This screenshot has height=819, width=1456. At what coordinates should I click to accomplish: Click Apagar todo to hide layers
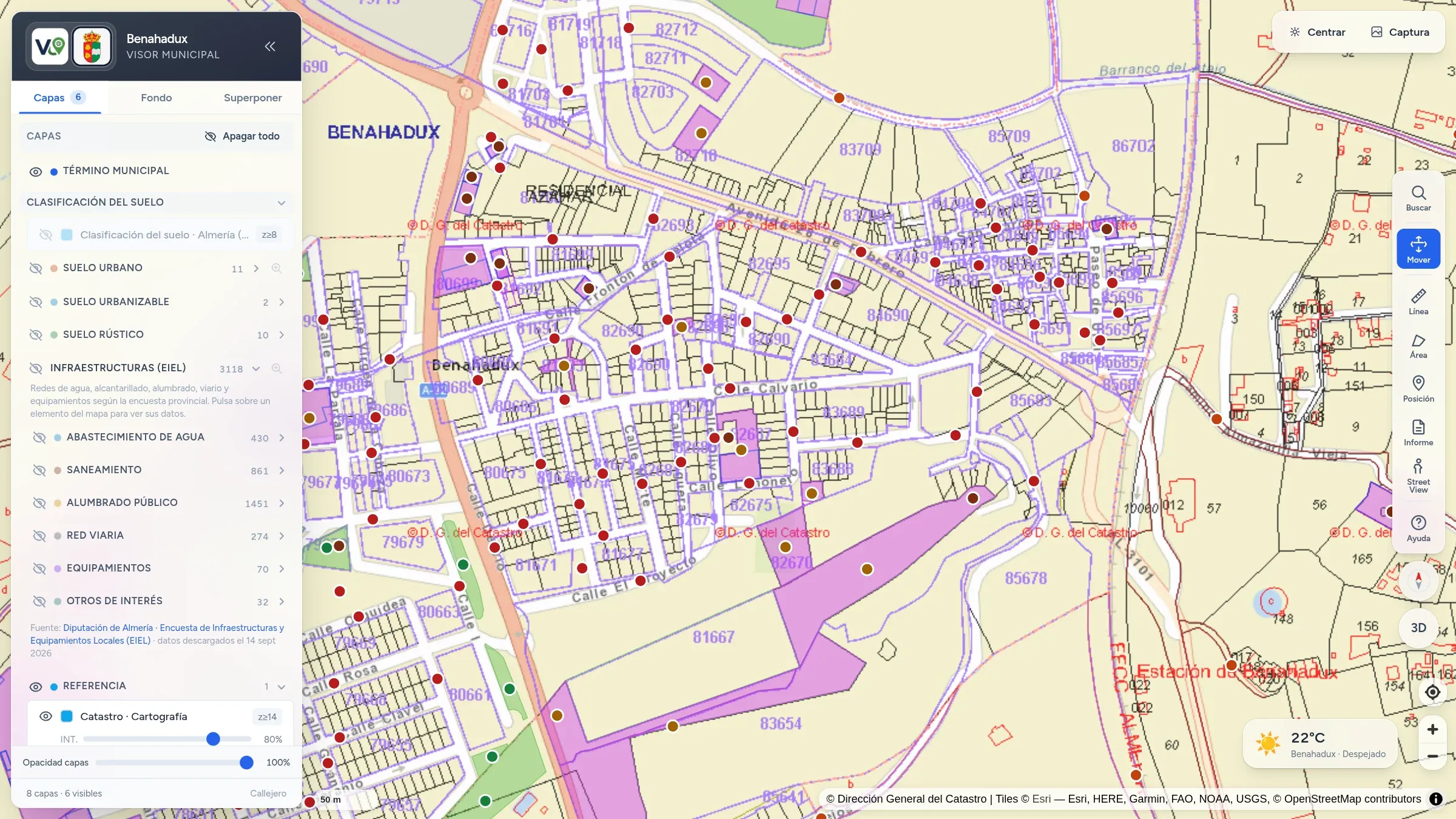pyautogui.click(x=243, y=136)
